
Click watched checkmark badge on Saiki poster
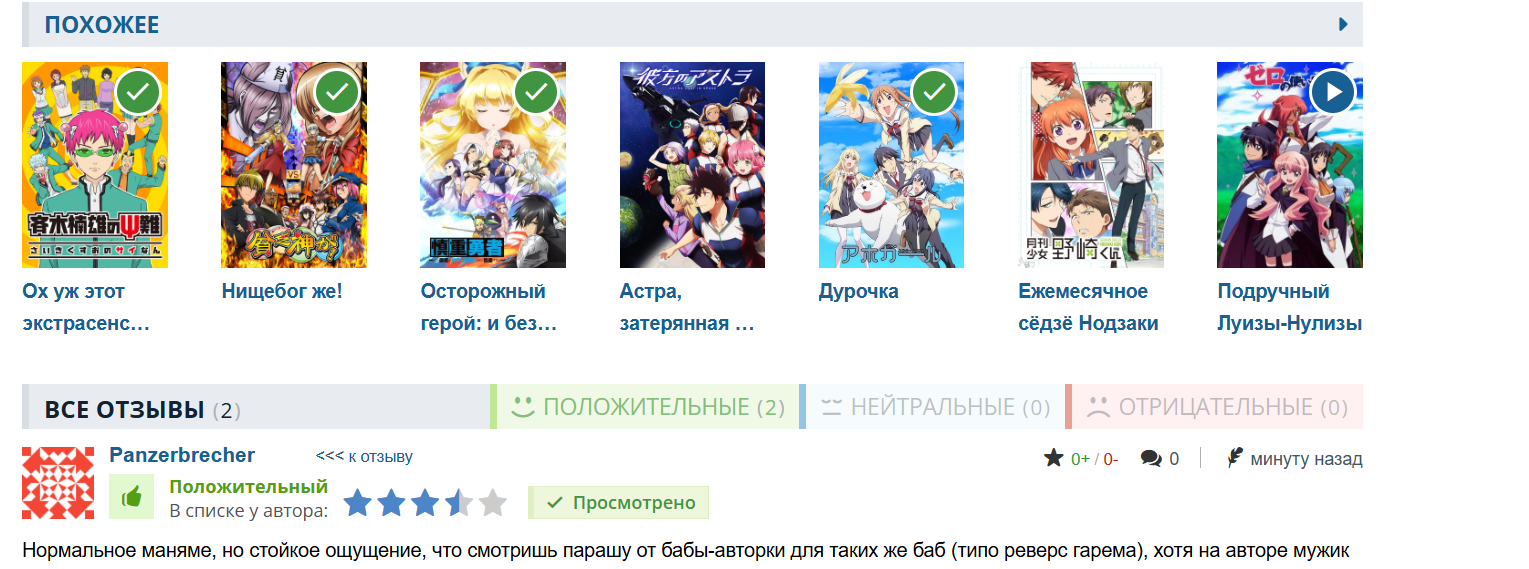pyautogui.click(x=138, y=92)
